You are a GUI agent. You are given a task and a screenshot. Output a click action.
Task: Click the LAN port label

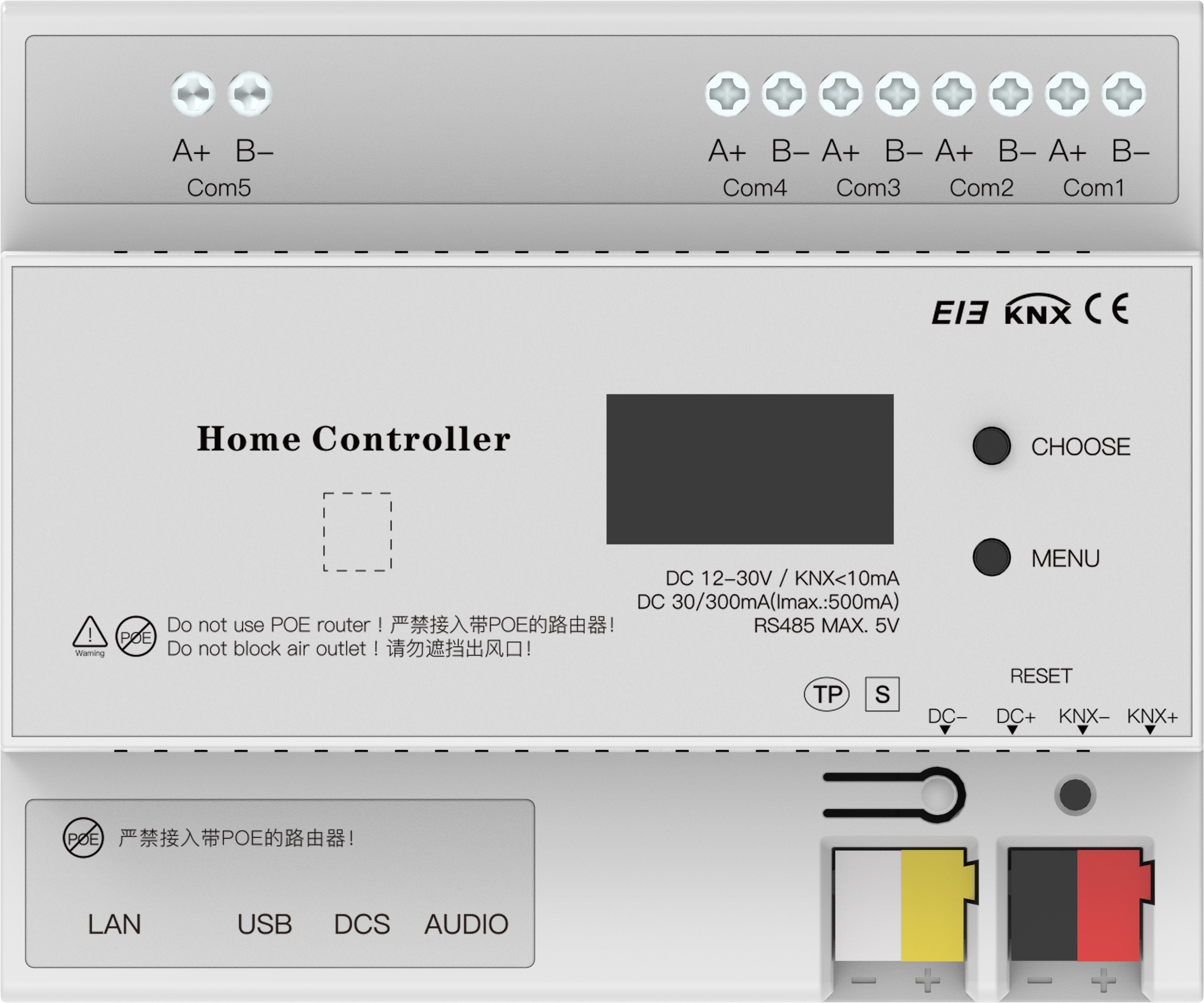[114, 924]
